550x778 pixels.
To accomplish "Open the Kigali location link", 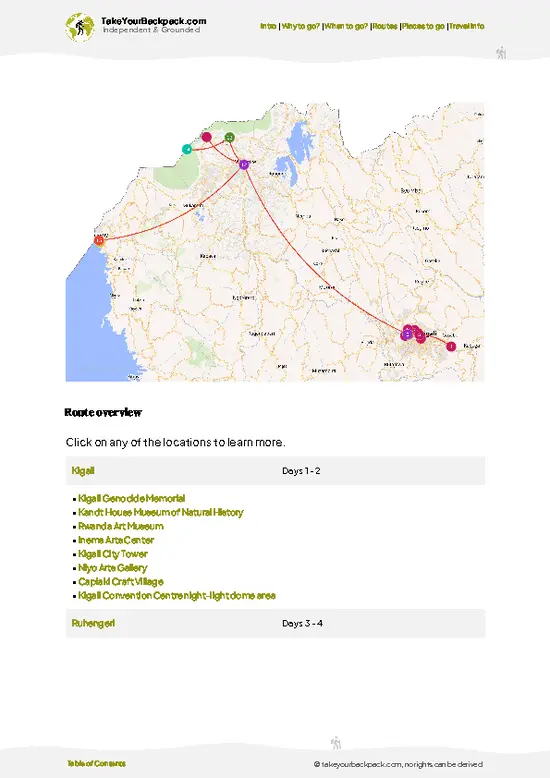I will (83, 470).
